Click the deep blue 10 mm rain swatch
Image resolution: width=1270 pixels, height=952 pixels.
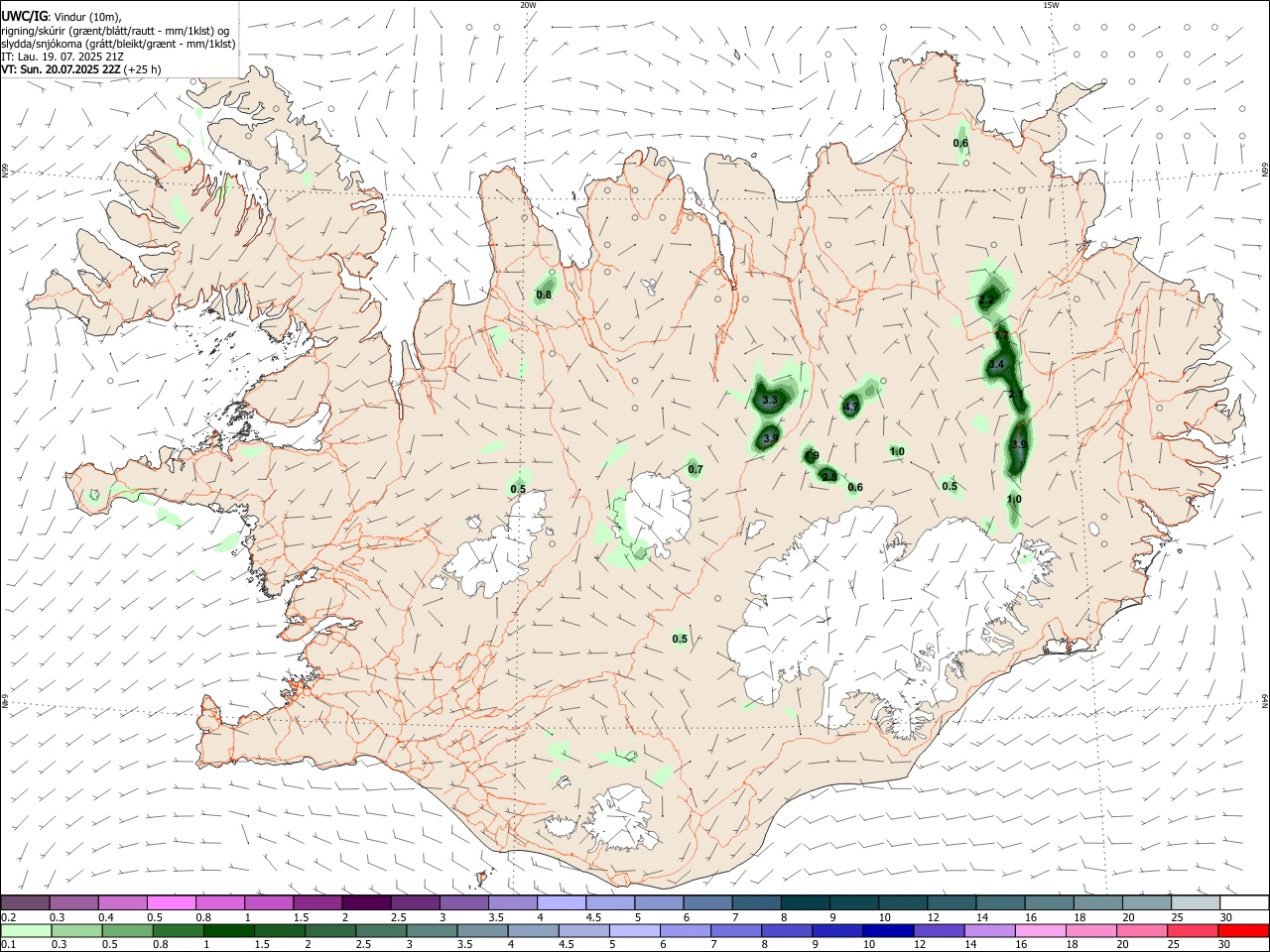(887, 930)
